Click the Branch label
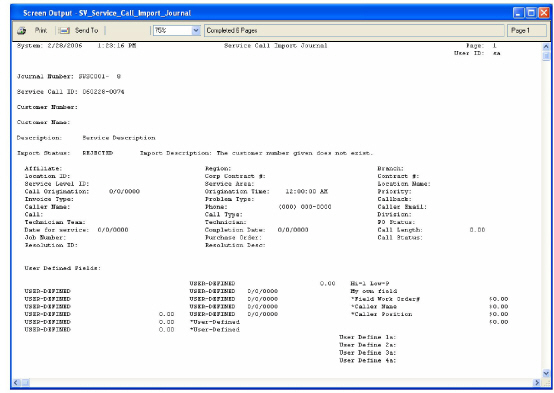Viewport: 554px width, 393px height. pyautogui.click(x=390, y=169)
